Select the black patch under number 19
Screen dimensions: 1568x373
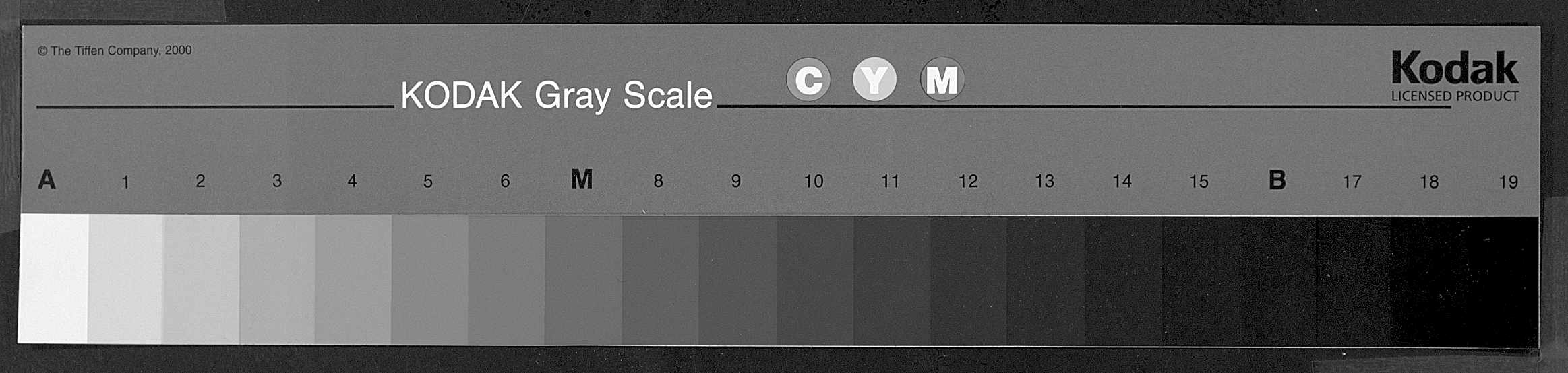pos(1503,281)
